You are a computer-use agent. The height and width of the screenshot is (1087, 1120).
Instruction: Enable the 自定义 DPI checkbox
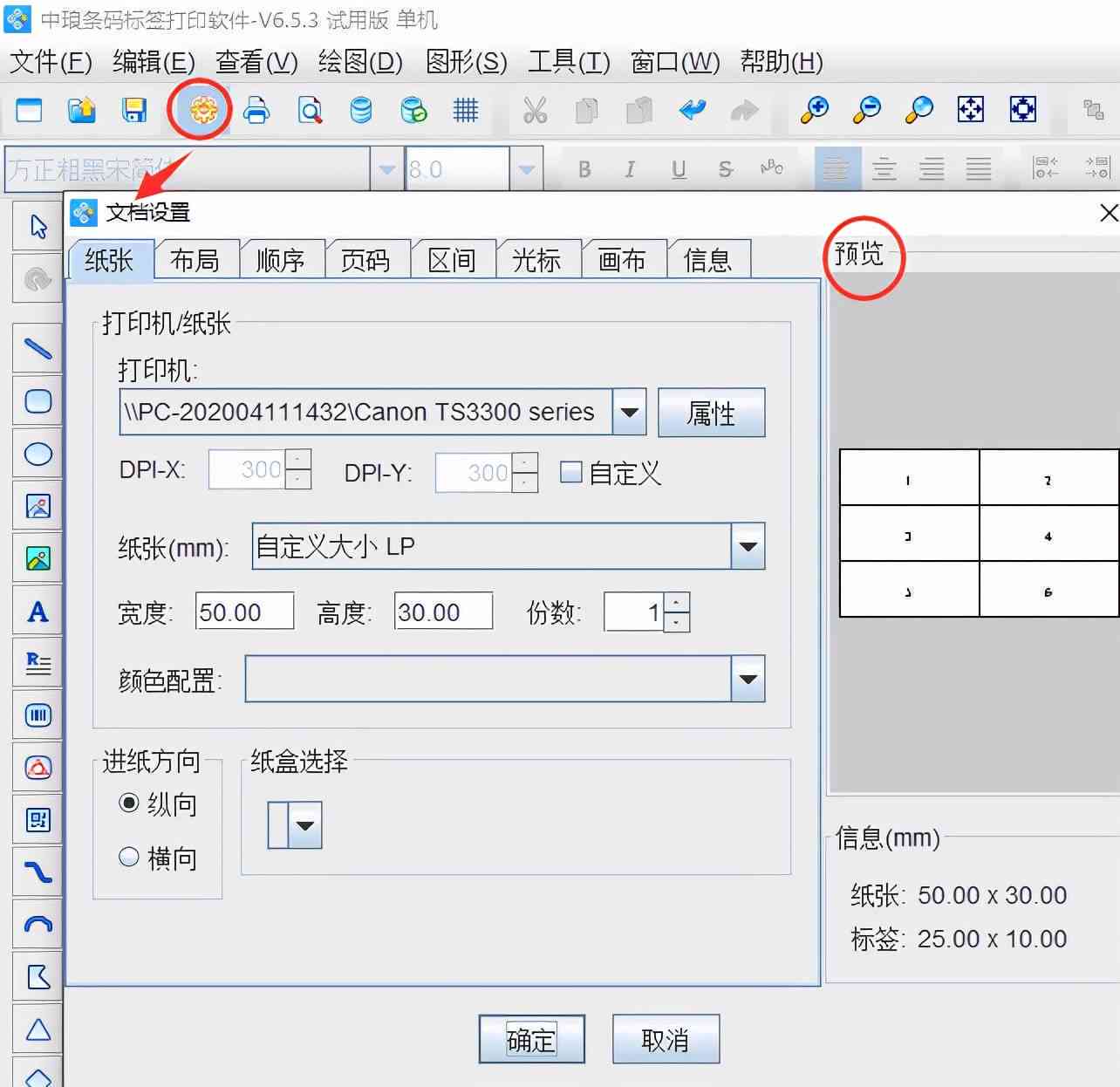coord(570,472)
